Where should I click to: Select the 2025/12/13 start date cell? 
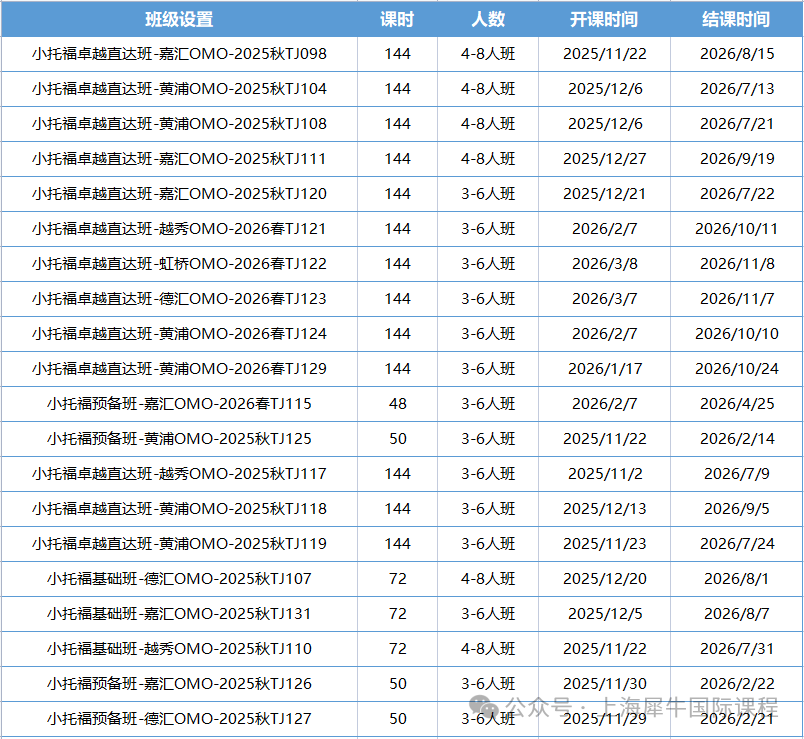click(x=604, y=509)
